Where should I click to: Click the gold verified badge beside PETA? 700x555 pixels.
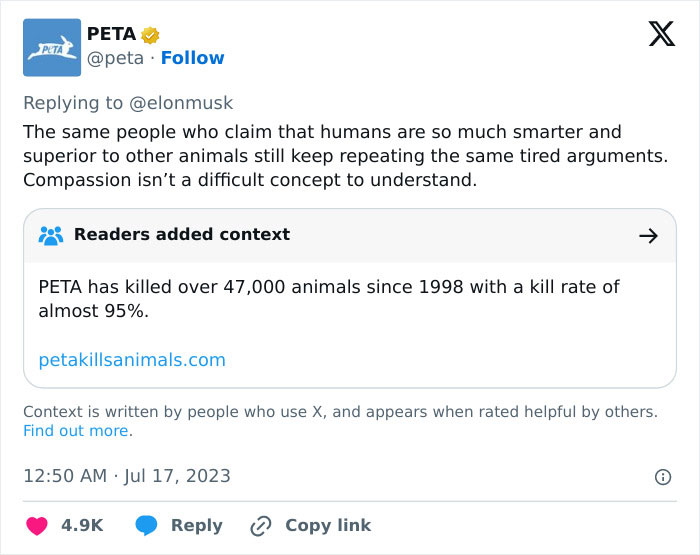(151, 35)
